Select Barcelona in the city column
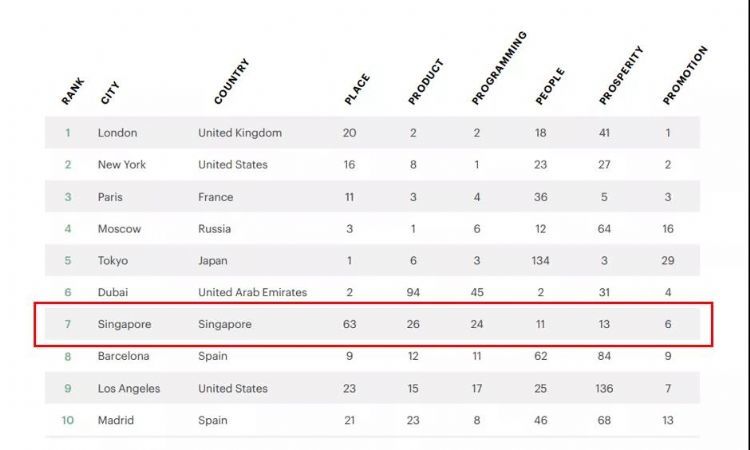 click(123, 356)
